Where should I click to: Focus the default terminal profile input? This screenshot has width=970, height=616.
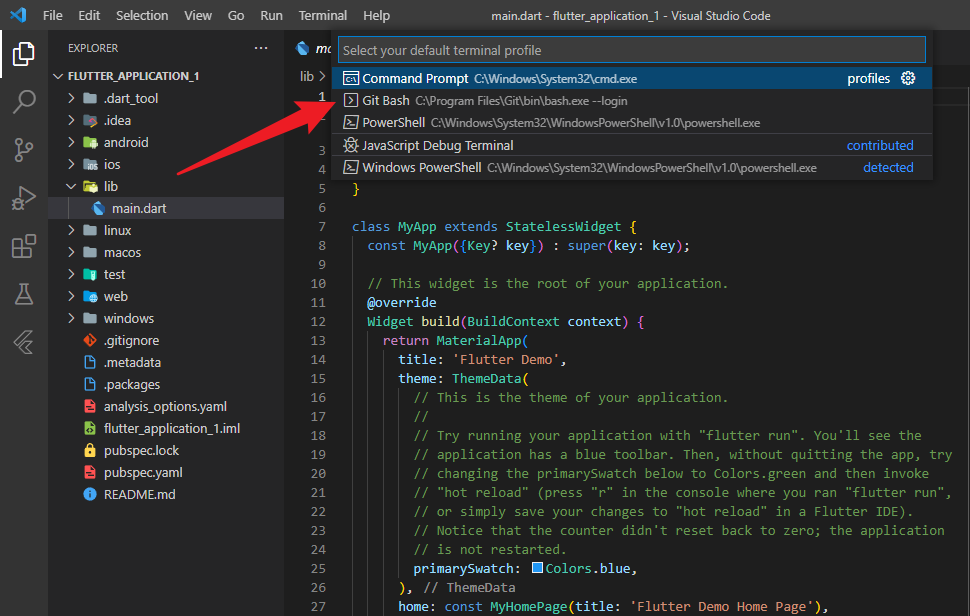click(632, 50)
